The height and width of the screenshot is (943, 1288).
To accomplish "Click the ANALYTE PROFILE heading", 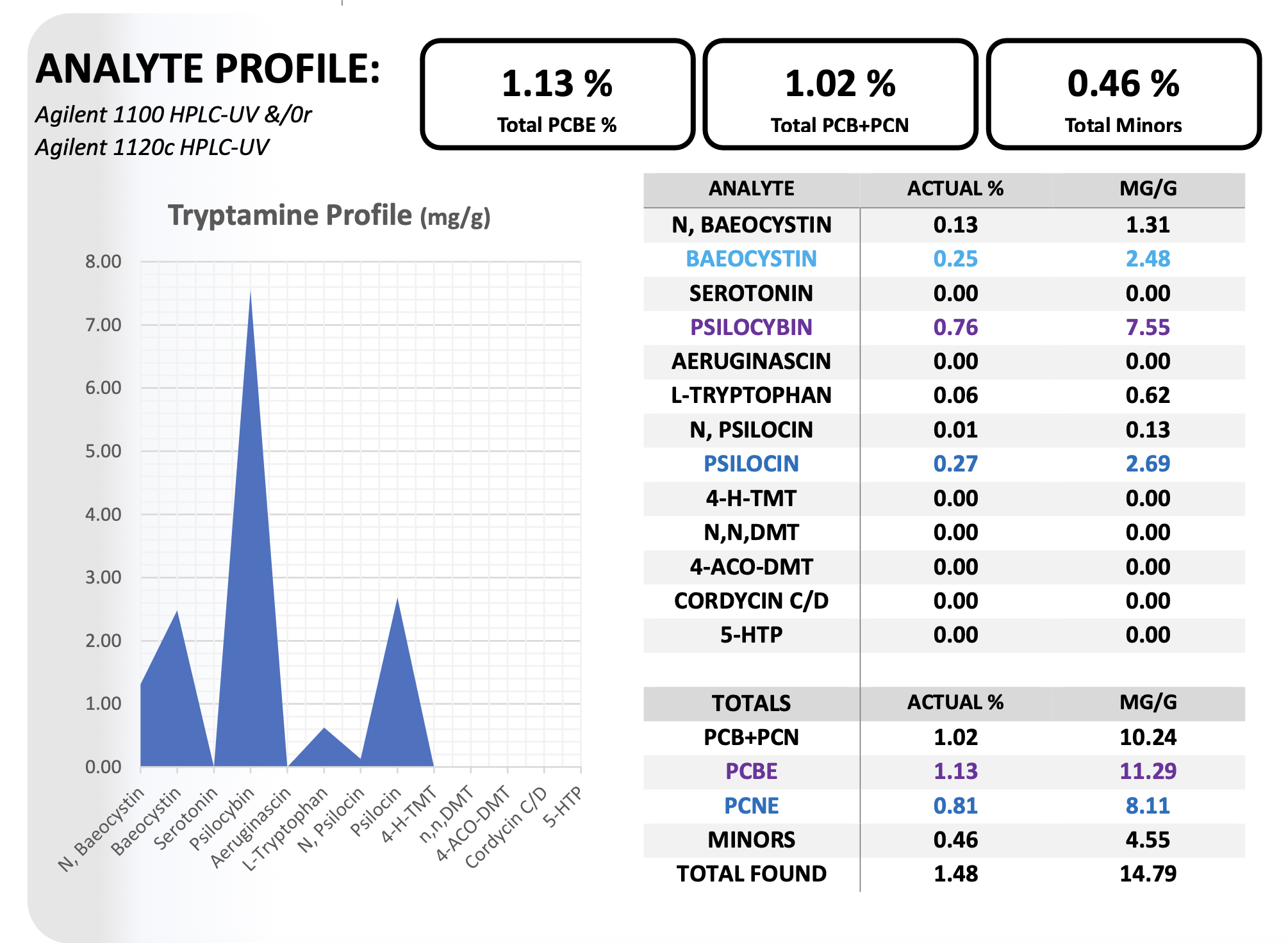I will point(208,69).
